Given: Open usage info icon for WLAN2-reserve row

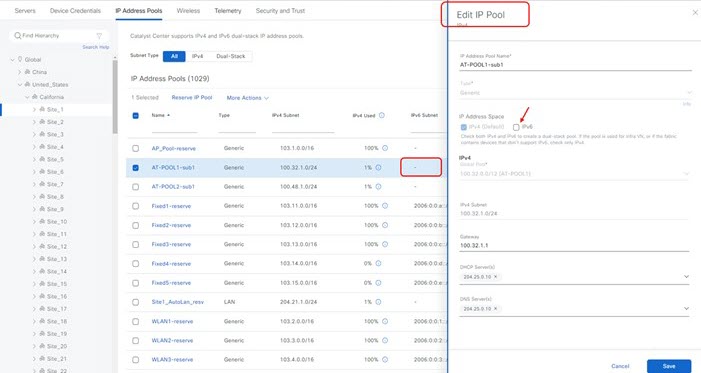Looking at the screenshot, I should [385, 340].
